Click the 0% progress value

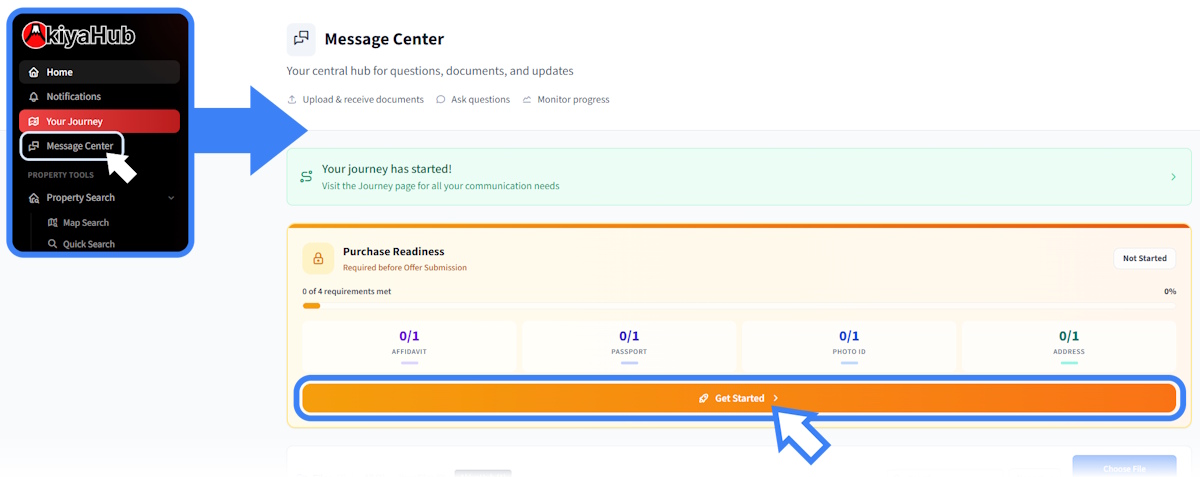[1170, 292]
